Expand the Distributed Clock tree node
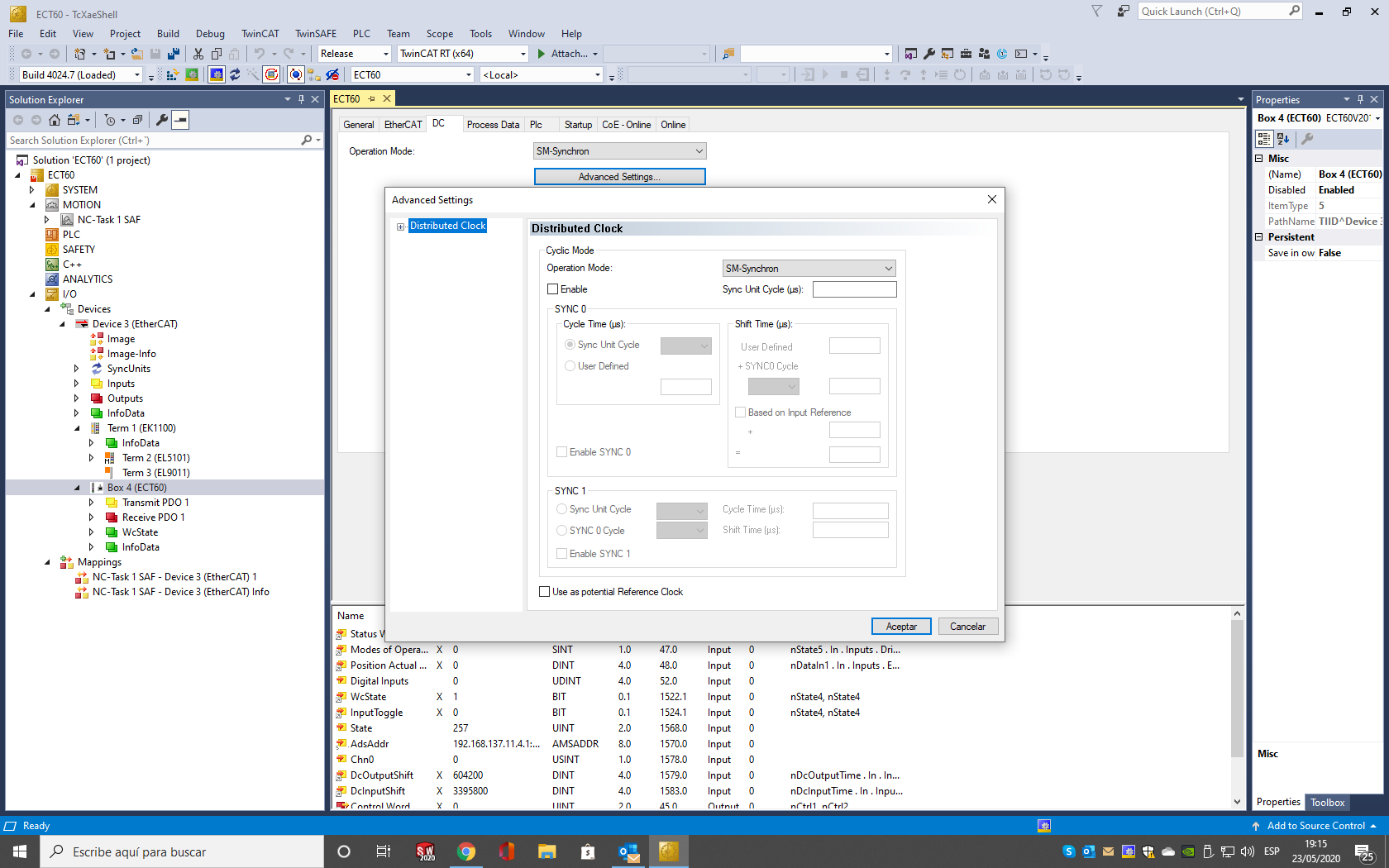Image resolution: width=1389 pixels, height=868 pixels. (401, 227)
